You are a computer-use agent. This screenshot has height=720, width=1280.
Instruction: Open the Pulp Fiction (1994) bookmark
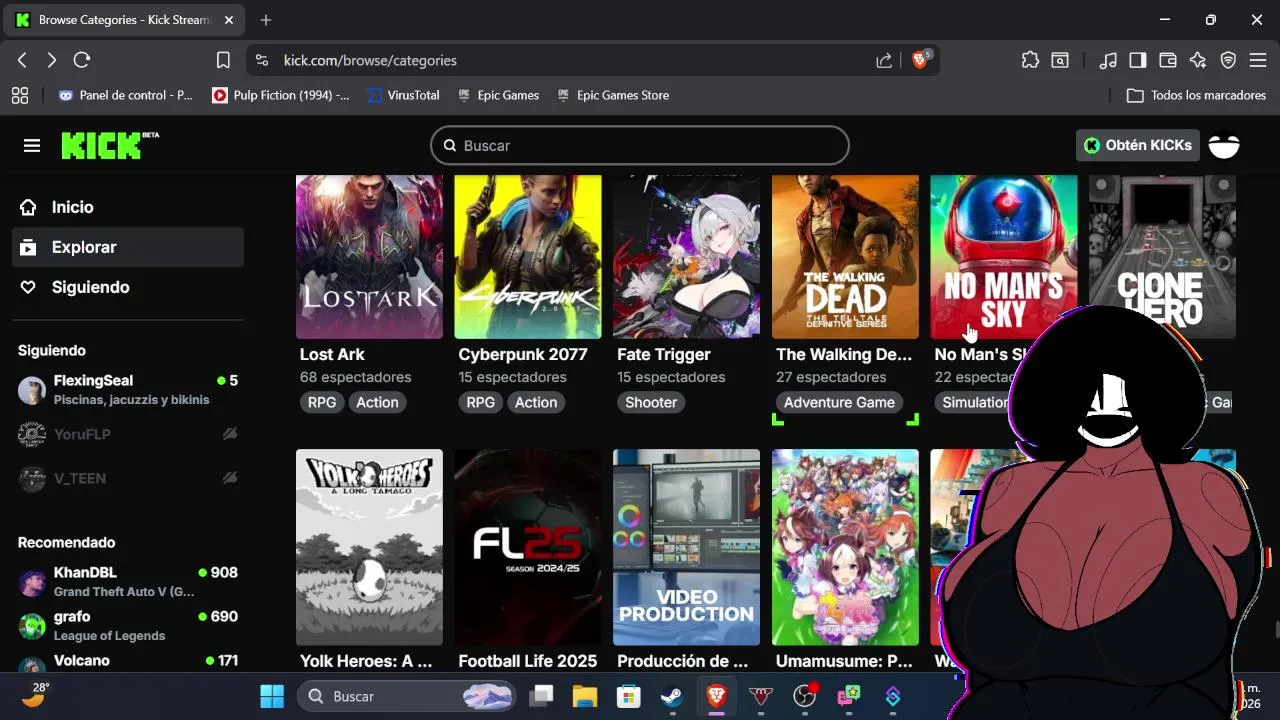tap(281, 95)
